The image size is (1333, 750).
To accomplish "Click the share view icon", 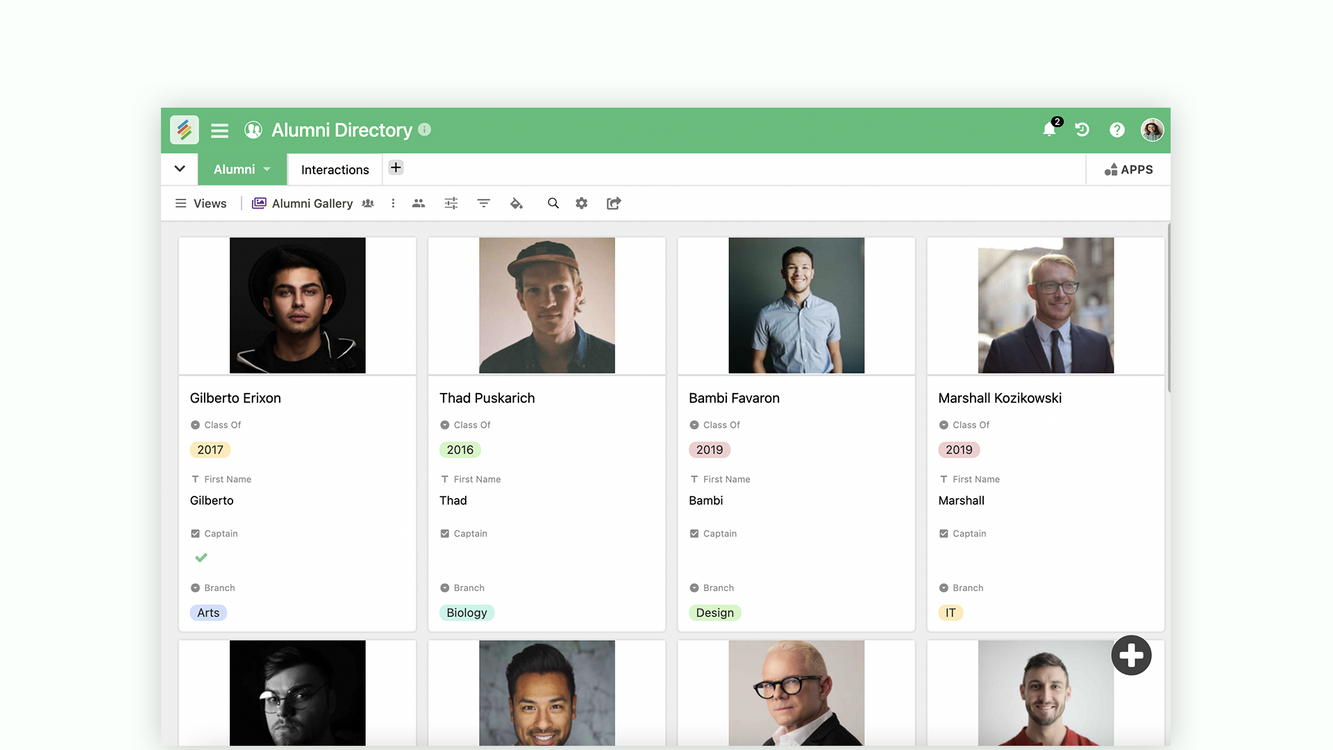I will (x=614, y=203).
